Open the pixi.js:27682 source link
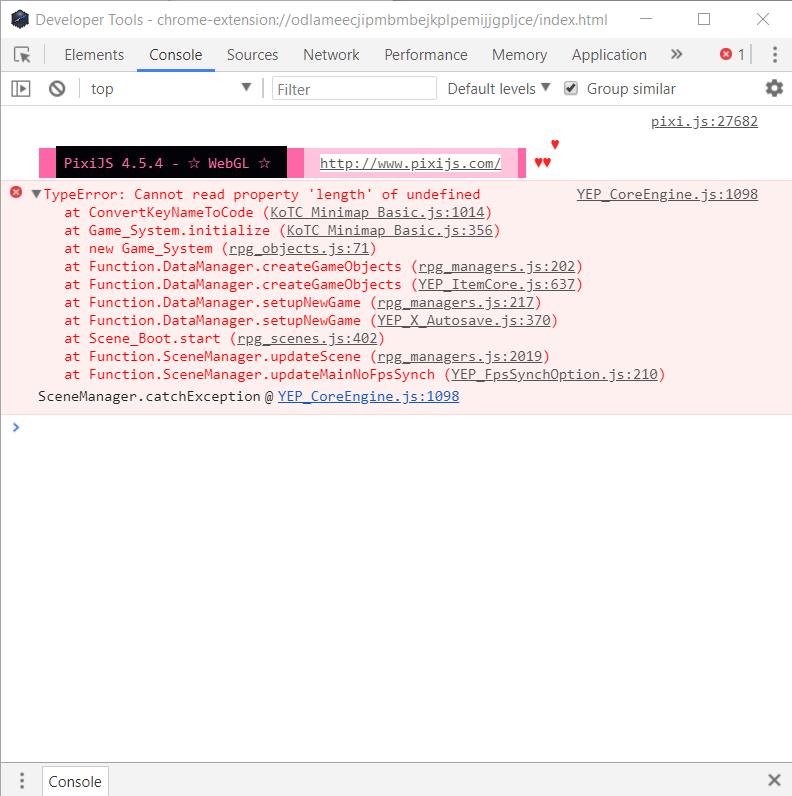The image size is (792, 796). [x=704, y=121]
